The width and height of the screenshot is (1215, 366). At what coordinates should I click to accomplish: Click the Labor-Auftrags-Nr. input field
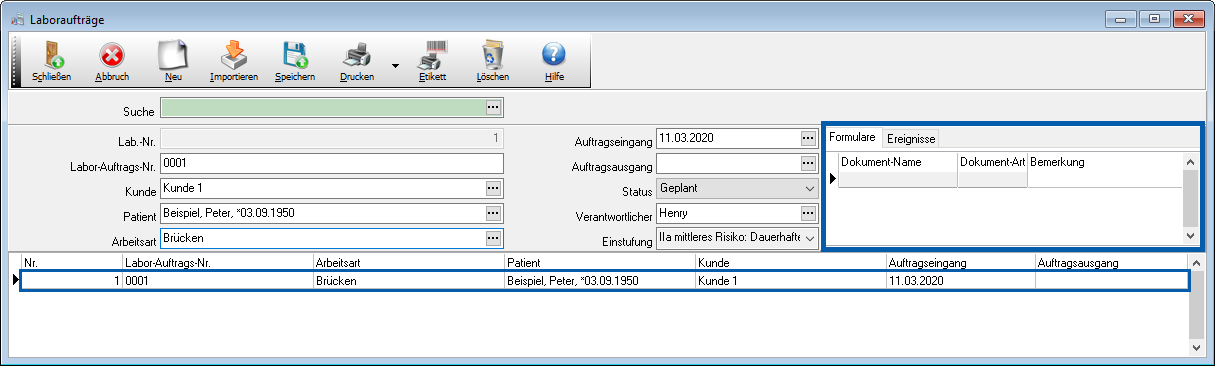pos(331,164)
